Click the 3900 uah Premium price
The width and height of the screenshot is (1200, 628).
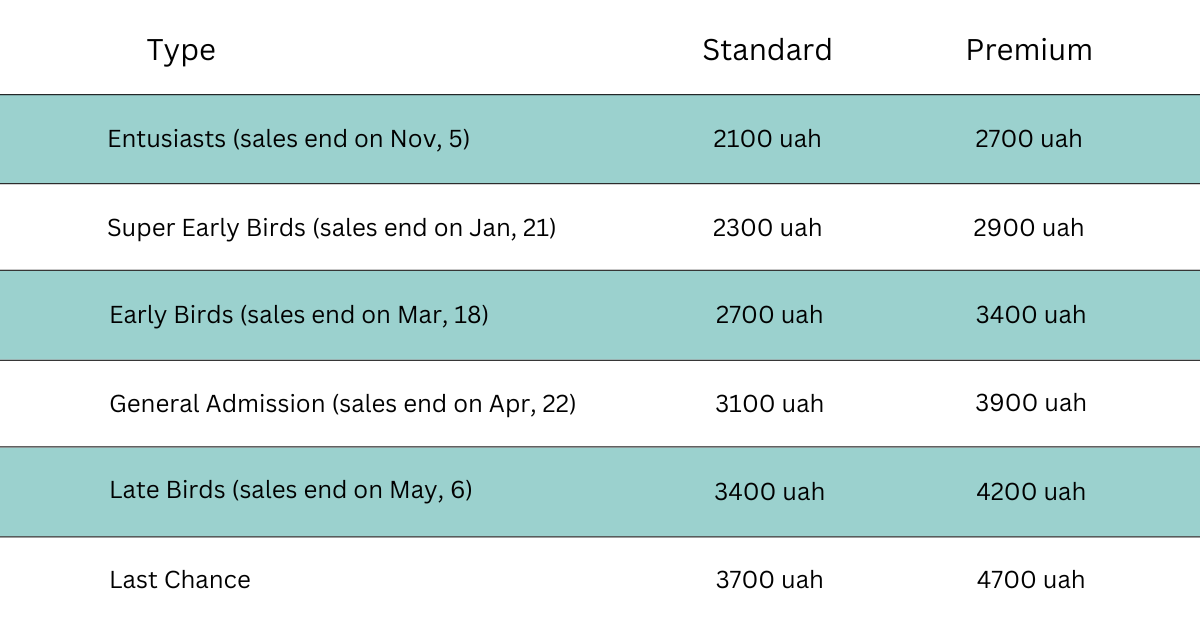(1030, 403)
